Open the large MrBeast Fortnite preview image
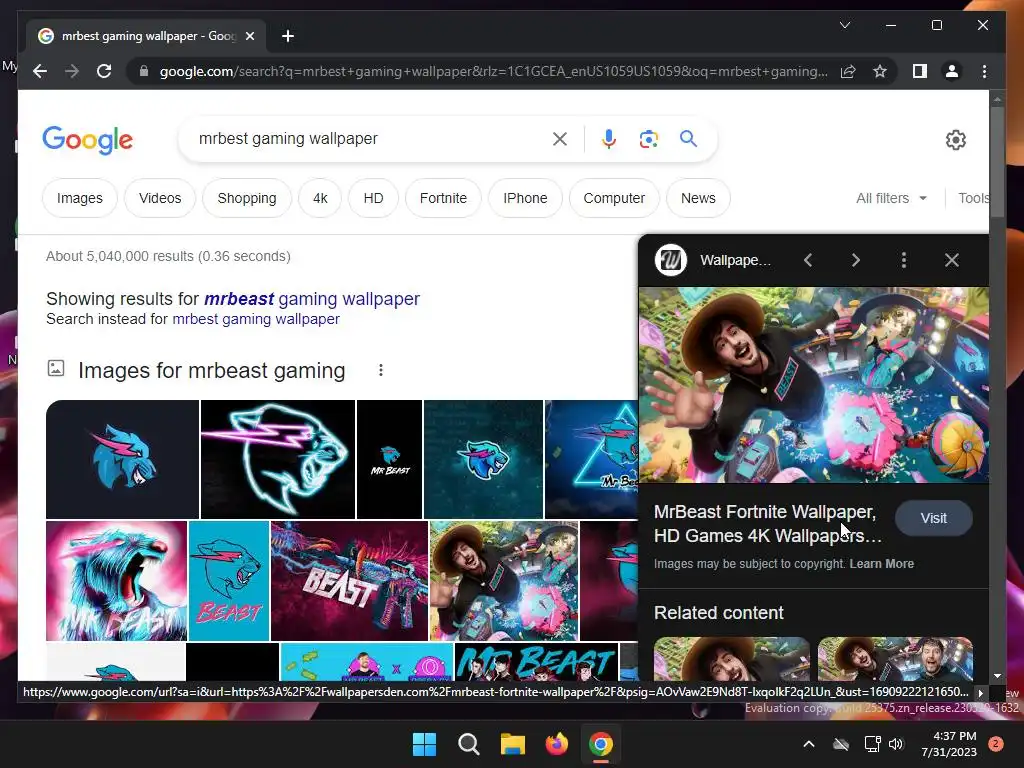The image size is (1024, 768). 814,385
